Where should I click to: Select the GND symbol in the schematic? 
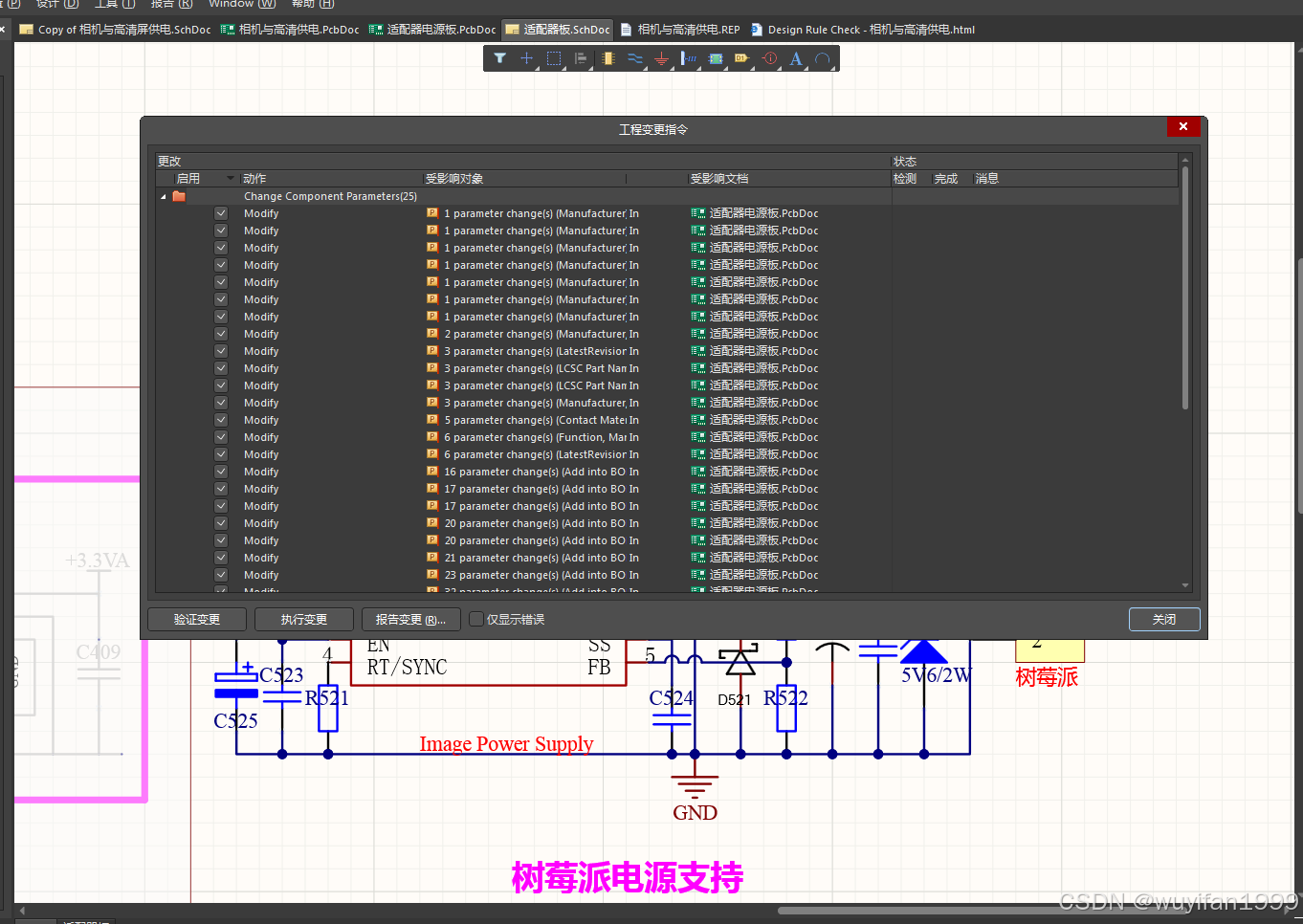coord(695,798)
